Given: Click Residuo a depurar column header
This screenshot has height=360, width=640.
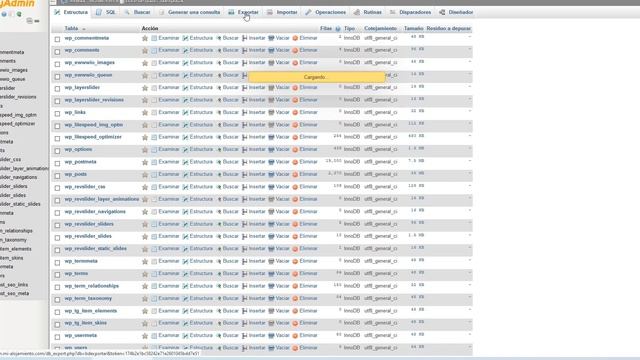Looking at the screenshot, I should point(449,29).
